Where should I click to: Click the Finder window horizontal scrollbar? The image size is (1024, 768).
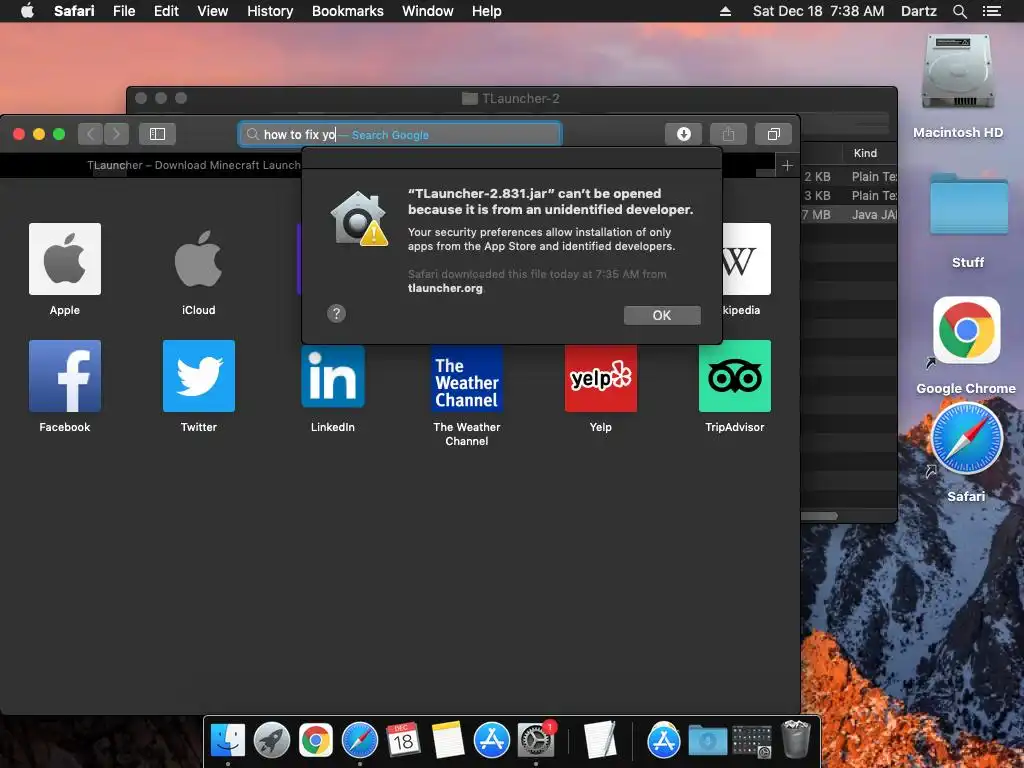pyautogui.click(x=819, y=516)
